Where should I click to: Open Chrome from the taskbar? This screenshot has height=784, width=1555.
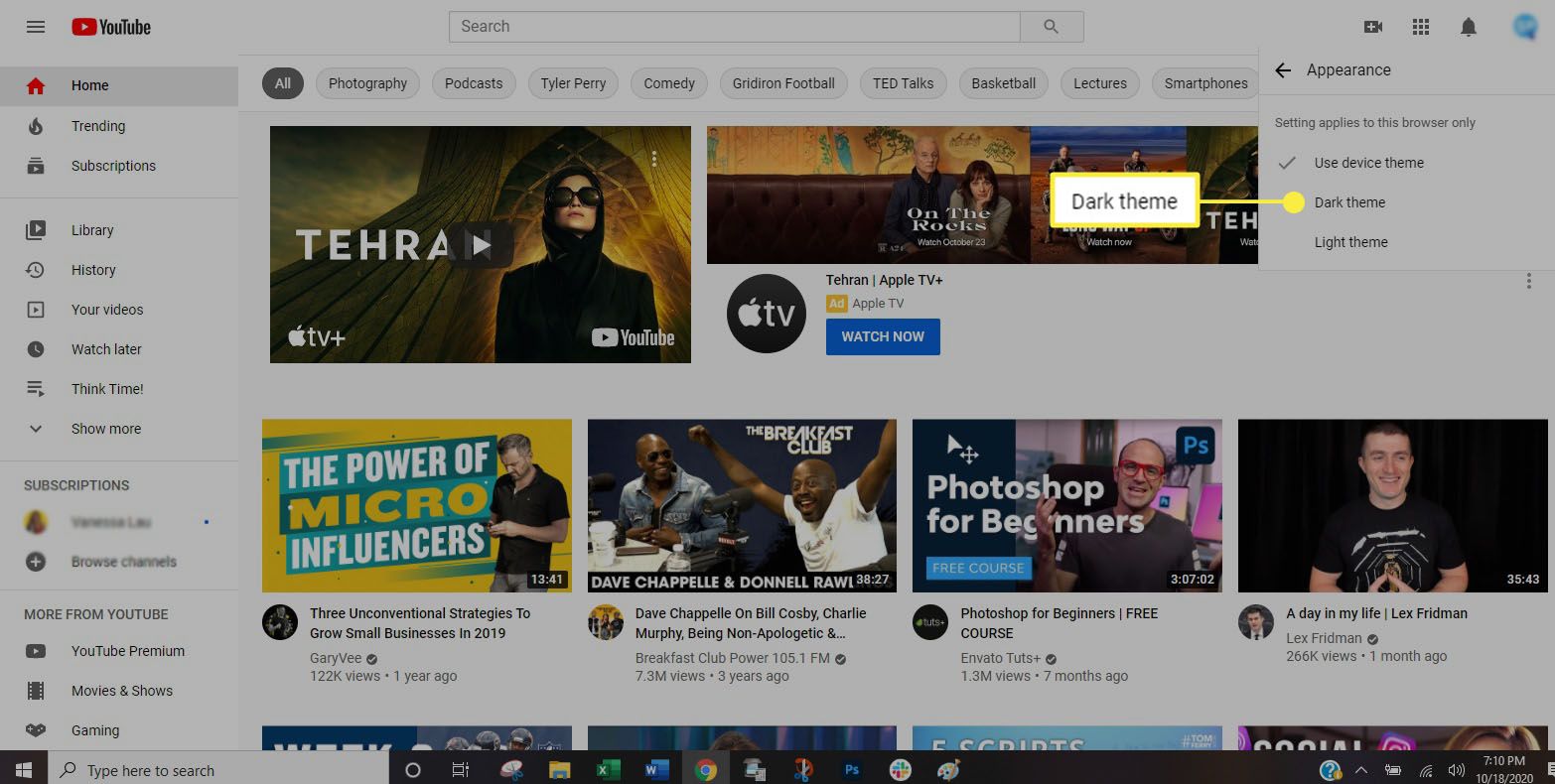[x=706, y=770]
